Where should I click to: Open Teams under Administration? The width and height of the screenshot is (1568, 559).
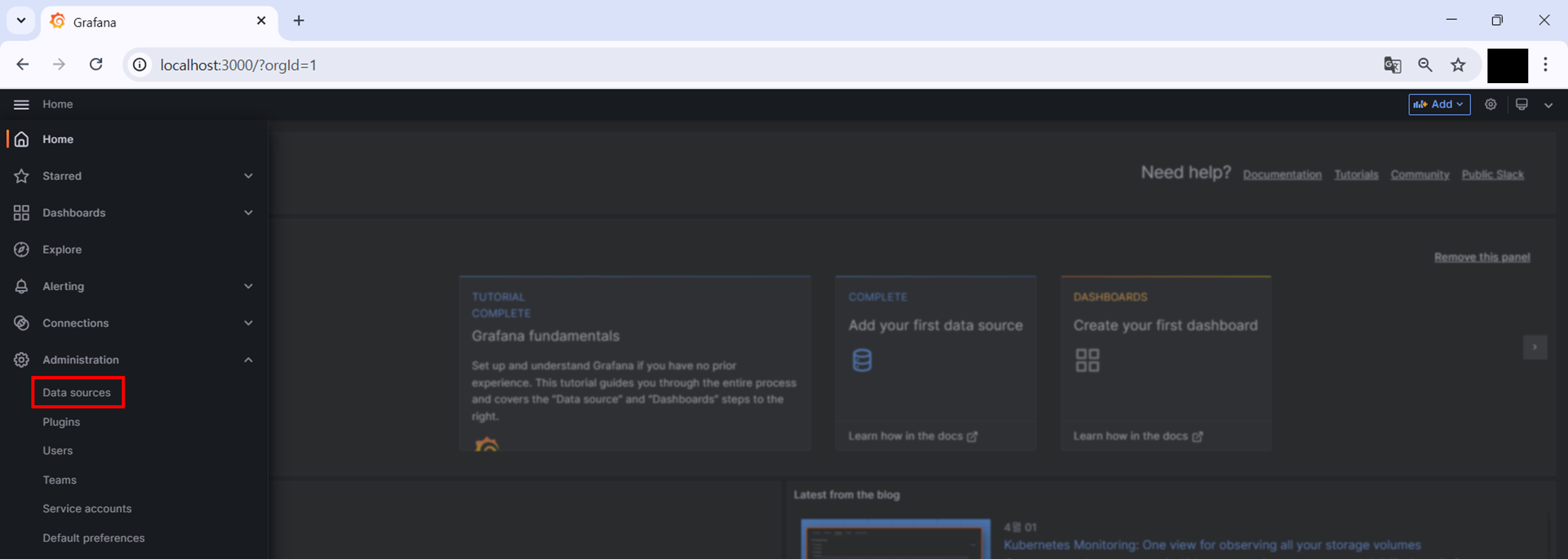pos(60,480)
